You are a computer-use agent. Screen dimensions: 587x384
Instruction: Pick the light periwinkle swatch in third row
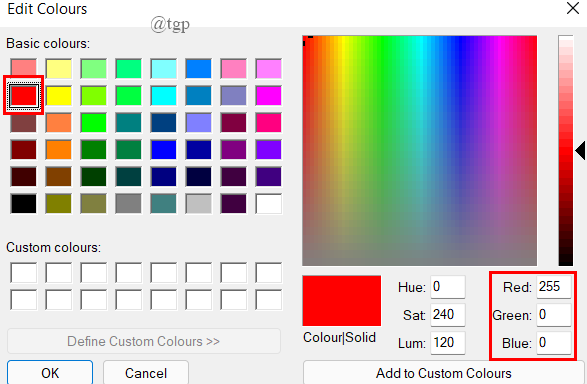coord(199,123)
